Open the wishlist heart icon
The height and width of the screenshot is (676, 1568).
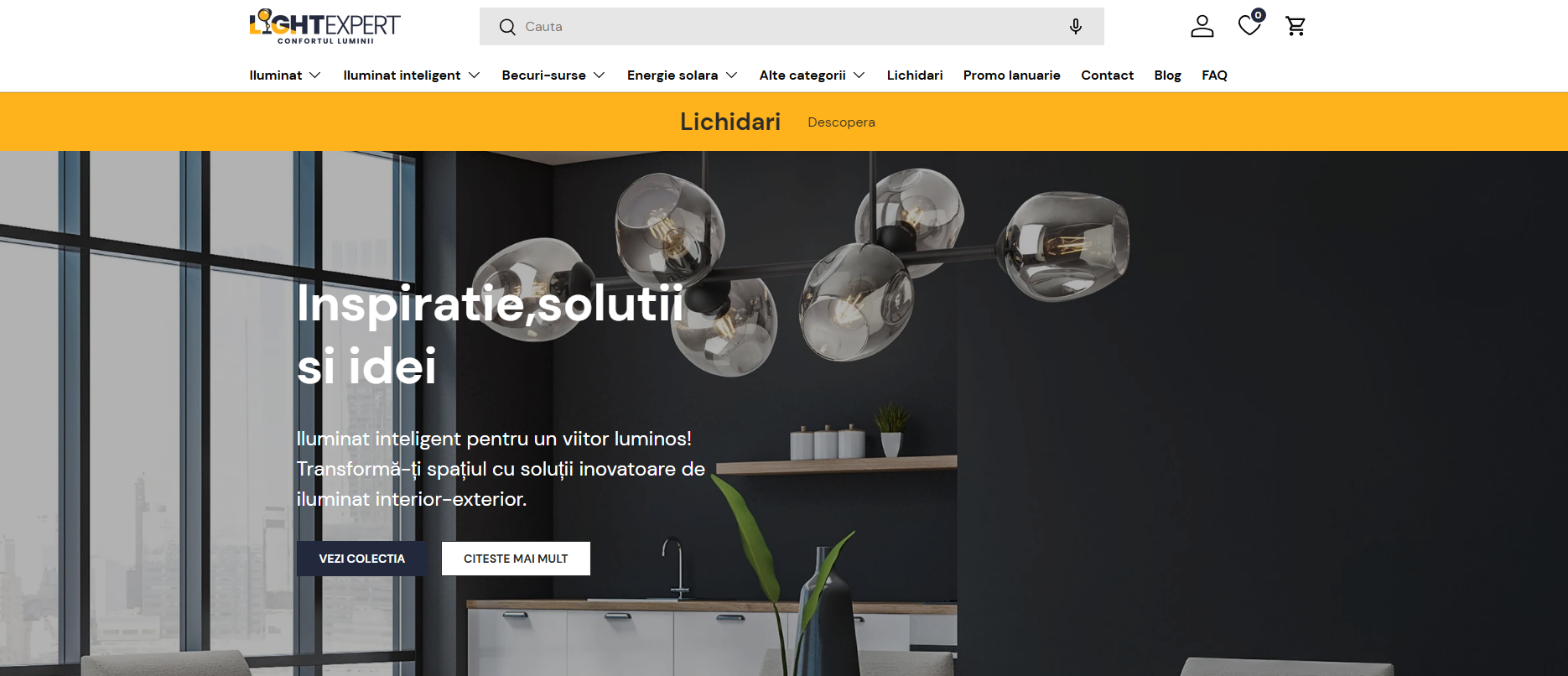tap(1249, 25)
